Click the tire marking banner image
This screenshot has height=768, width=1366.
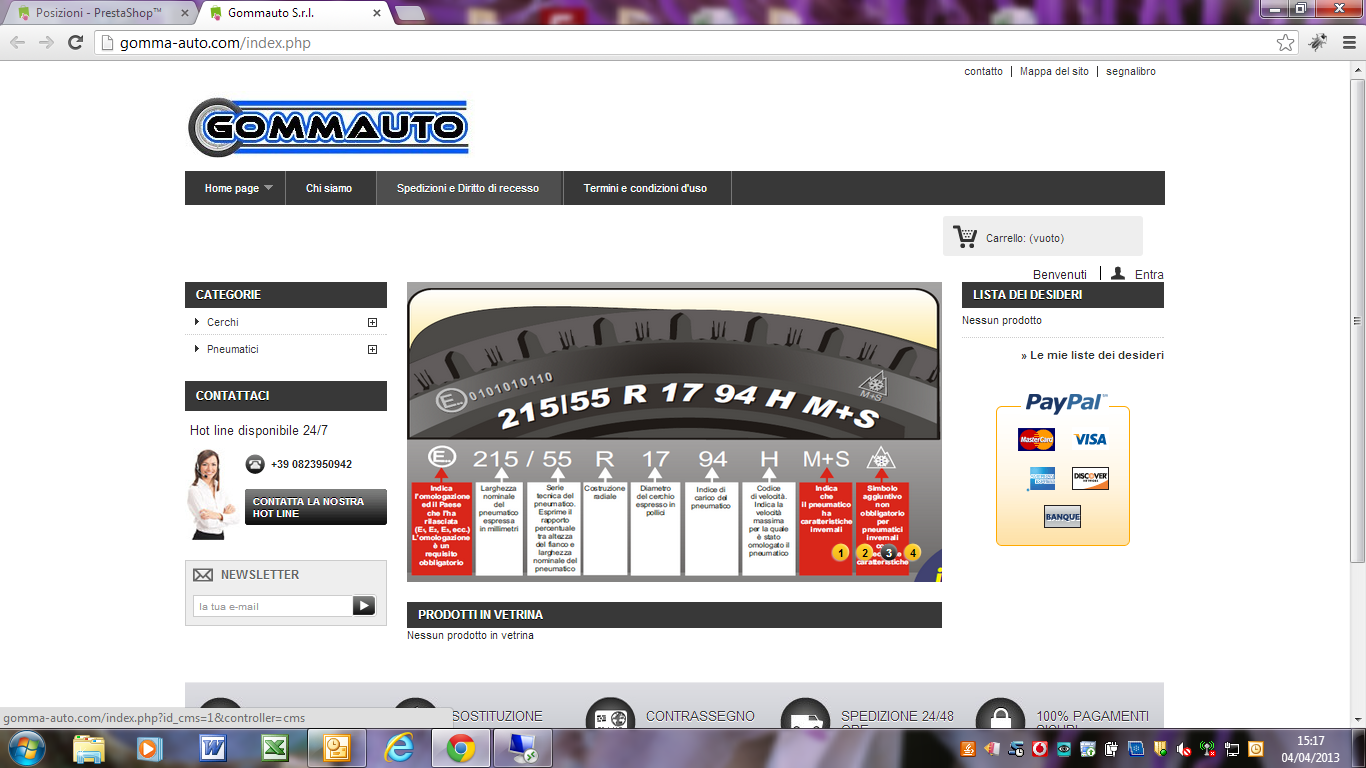point(674,432)
